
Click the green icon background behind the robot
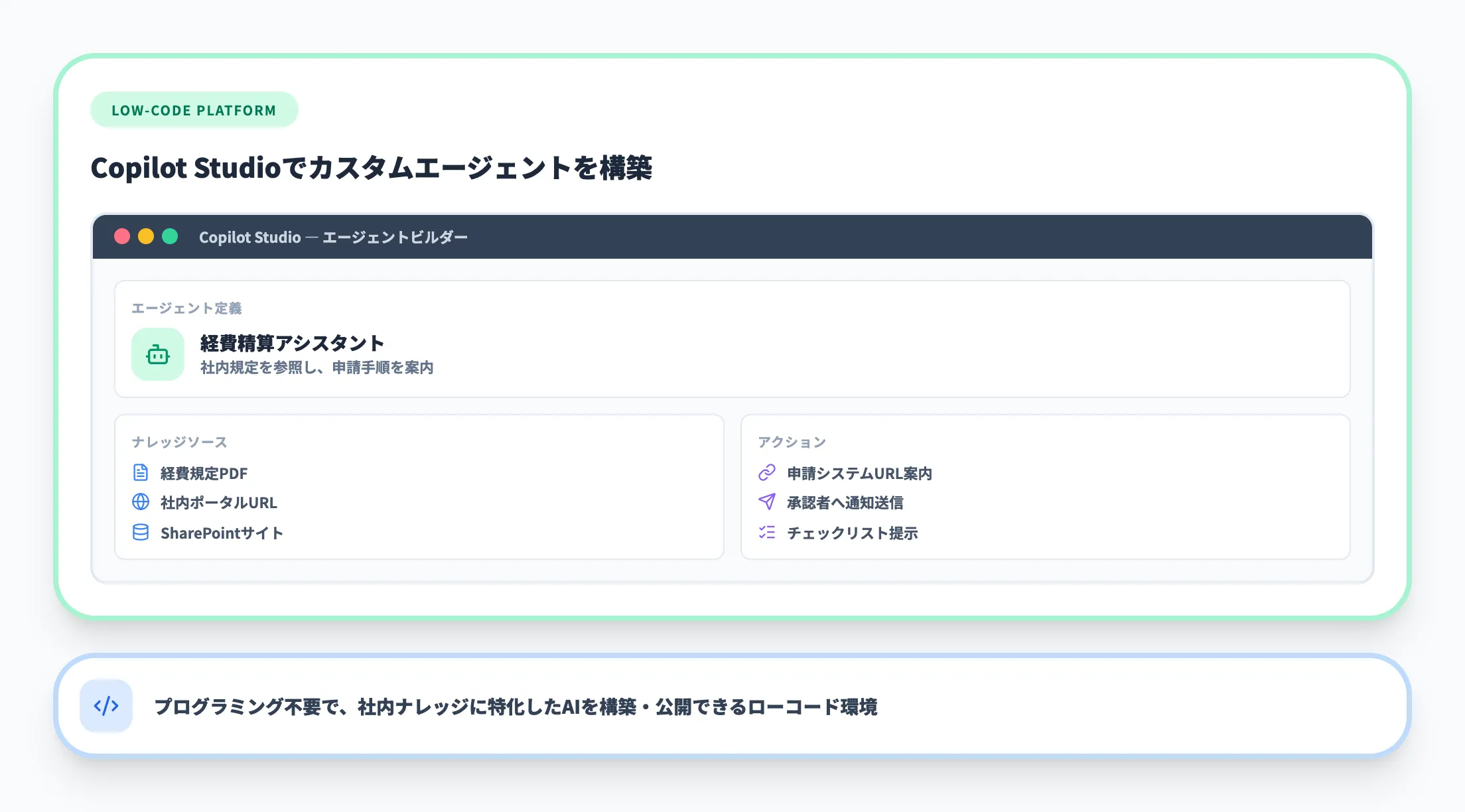(157, 354)
